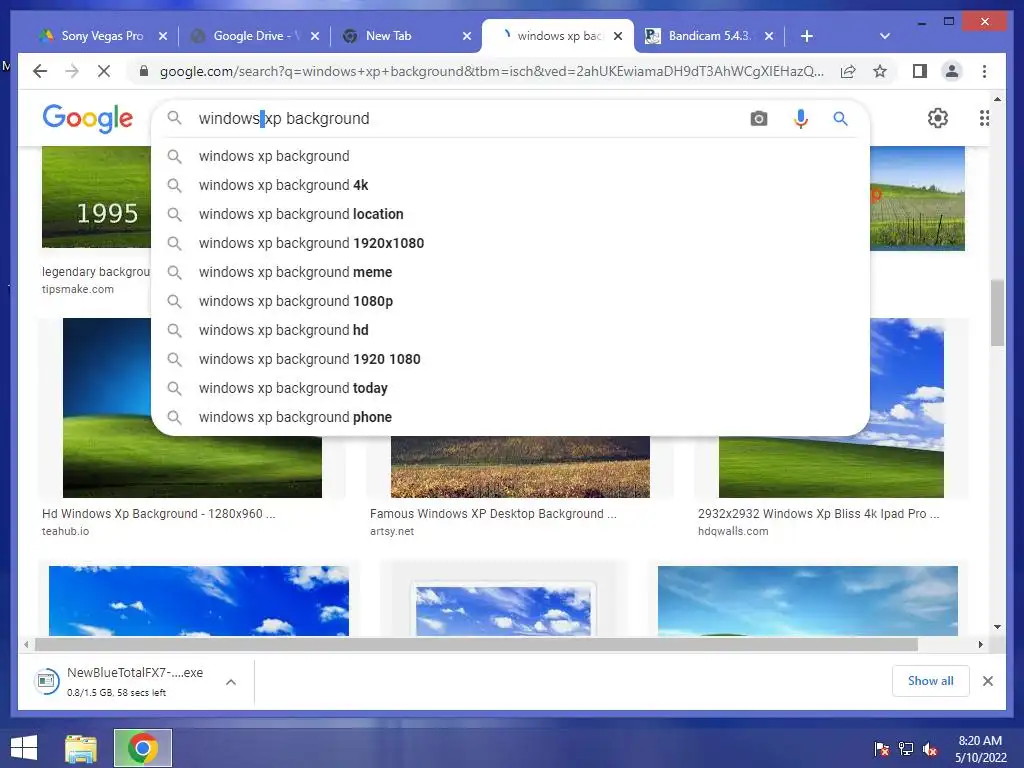Expand NewBlueTotalFX7 download options chevron
1024x768 pixels.
231,682
